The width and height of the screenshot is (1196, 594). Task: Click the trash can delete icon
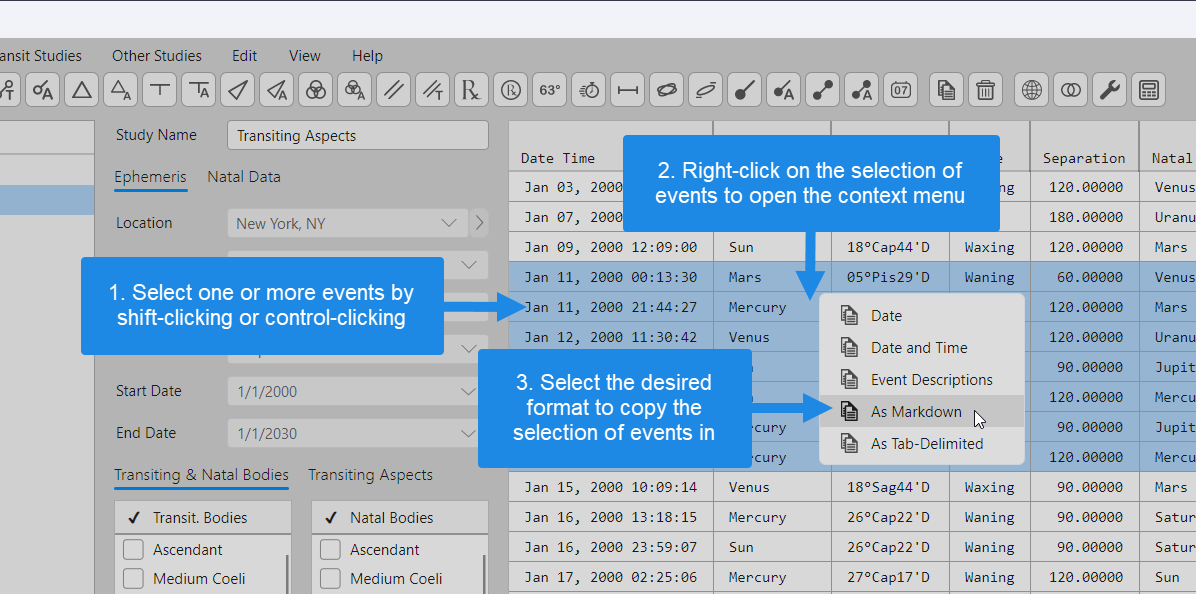pos(985,90)
